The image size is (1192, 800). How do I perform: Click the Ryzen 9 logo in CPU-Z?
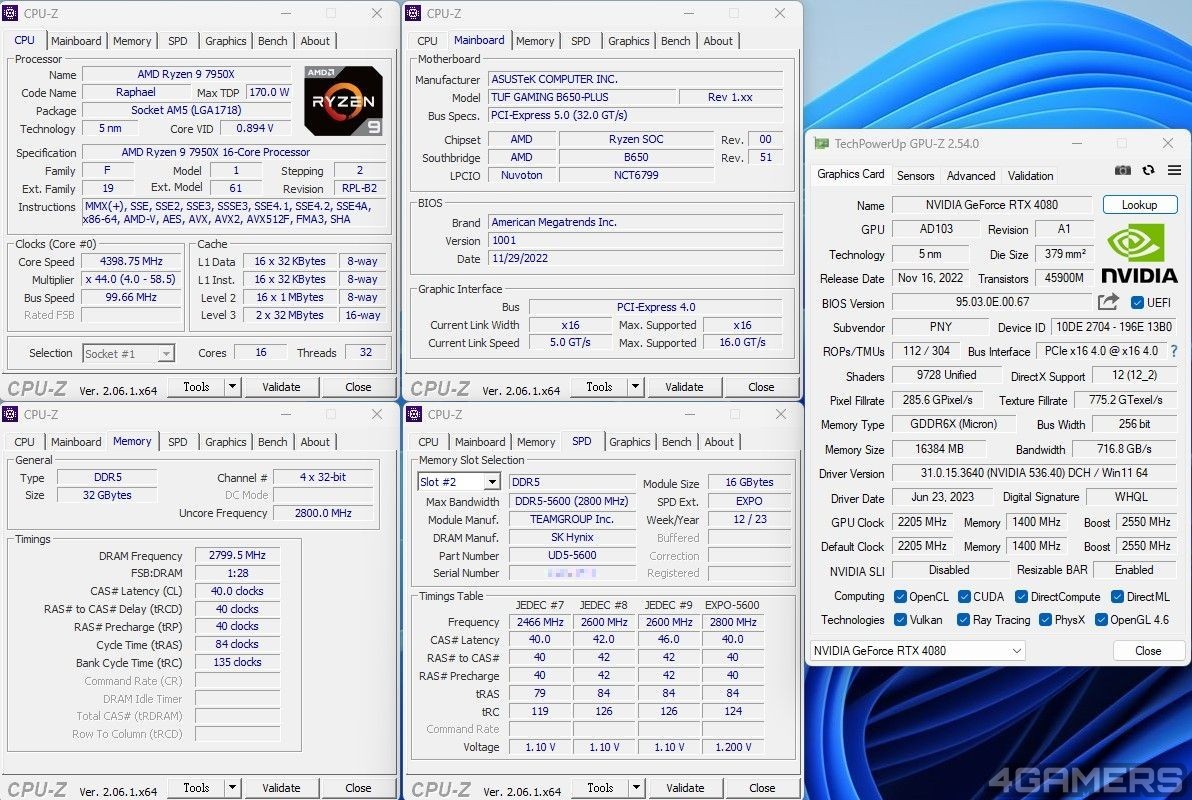[343, 100]
